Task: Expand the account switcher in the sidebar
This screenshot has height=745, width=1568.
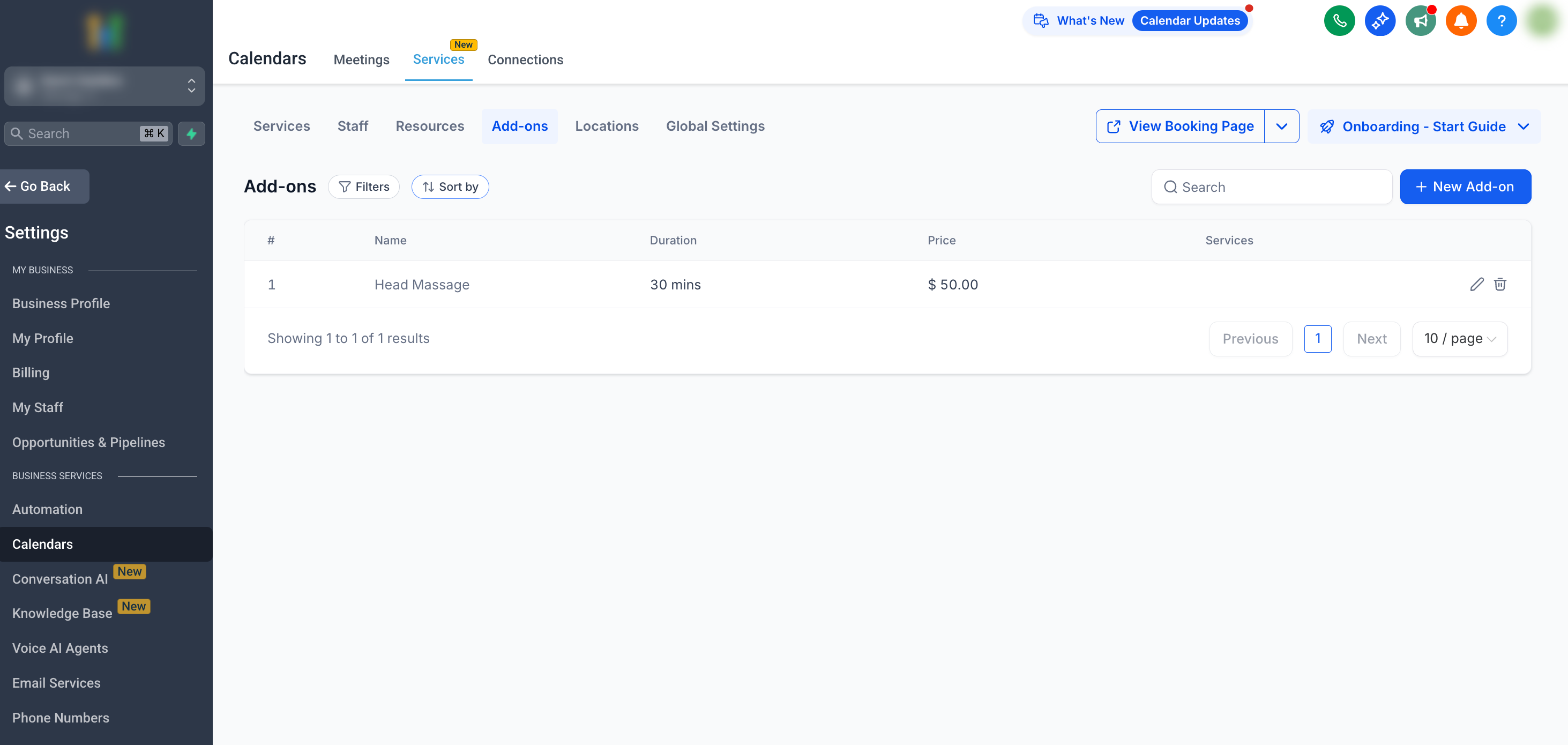Action: point(104,86)
